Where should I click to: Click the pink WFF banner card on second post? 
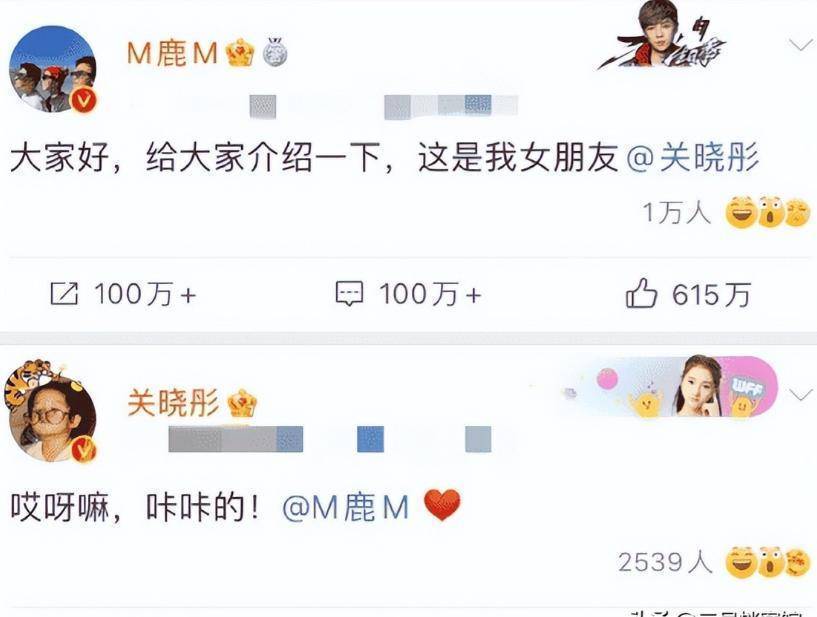tap(671, 387)
